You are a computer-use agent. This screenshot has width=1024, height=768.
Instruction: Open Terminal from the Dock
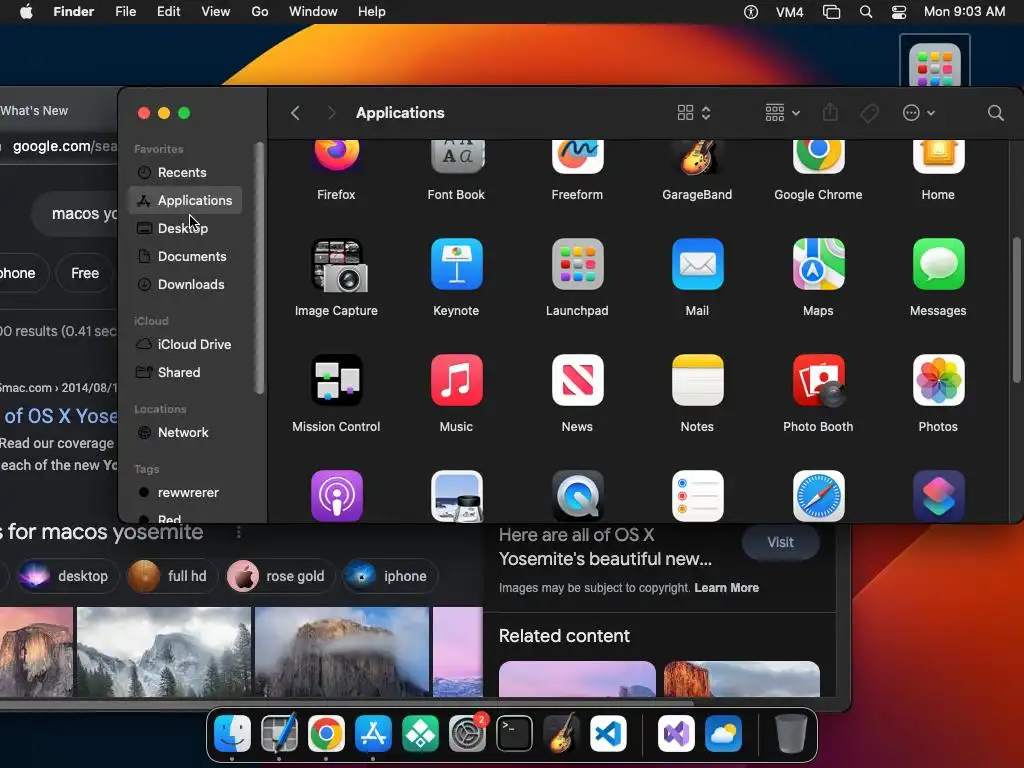coord(515,733)
